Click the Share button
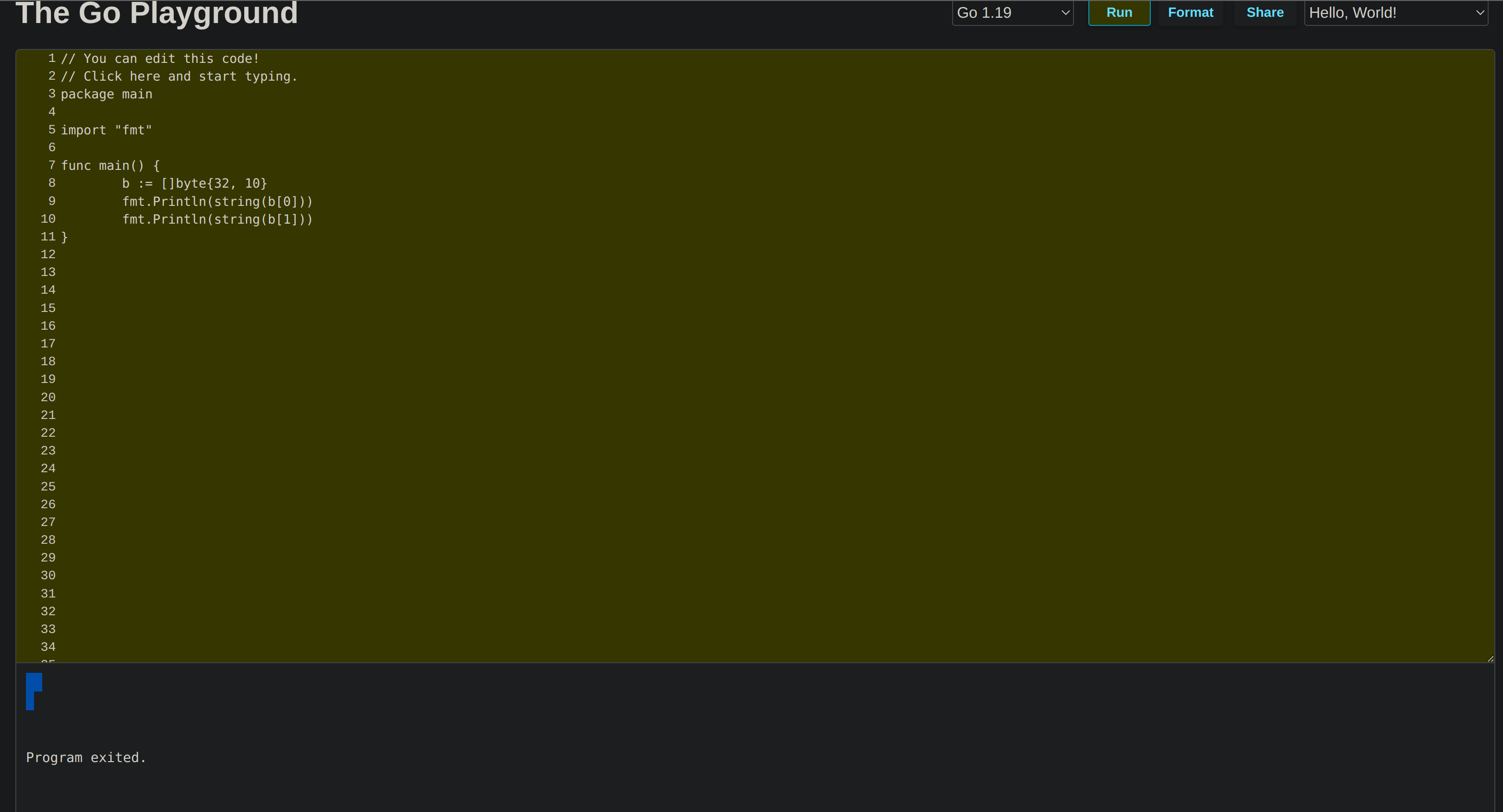Image resolution: width=1503 pixels, height=812 pixels. (x=1264, y=13)
